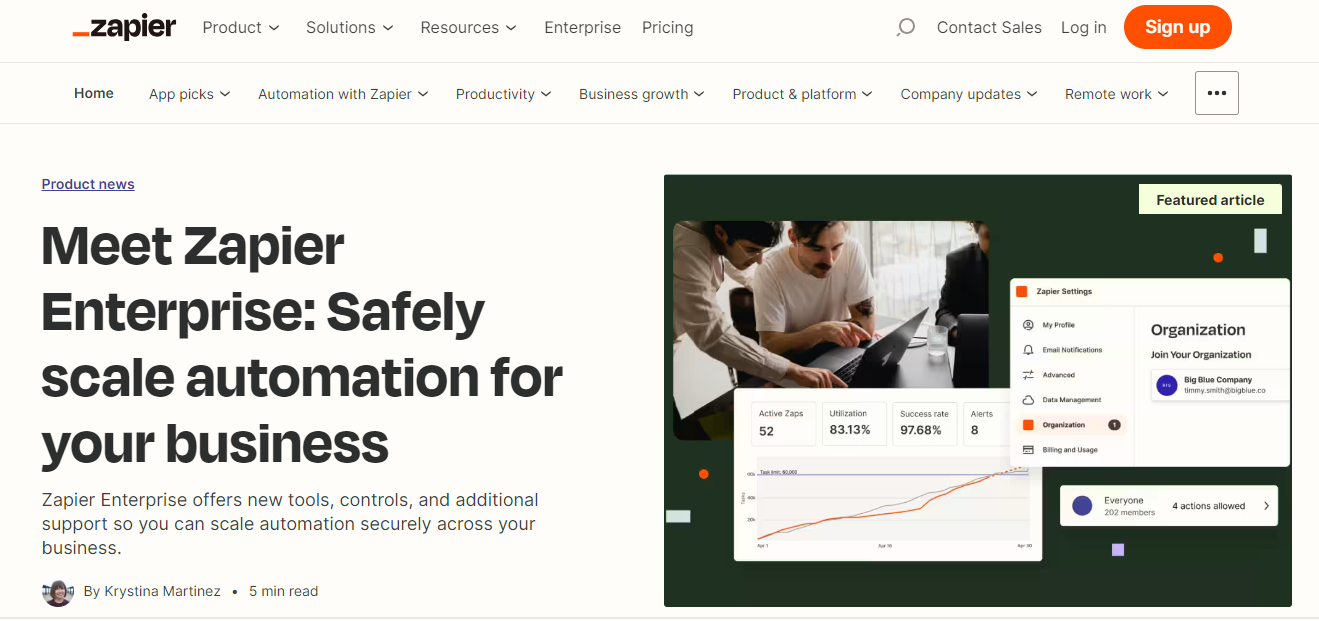This screenshot has height=621, width=1319.
Task: Click the article summary paragraph
Action: click(x=290, y=524)
